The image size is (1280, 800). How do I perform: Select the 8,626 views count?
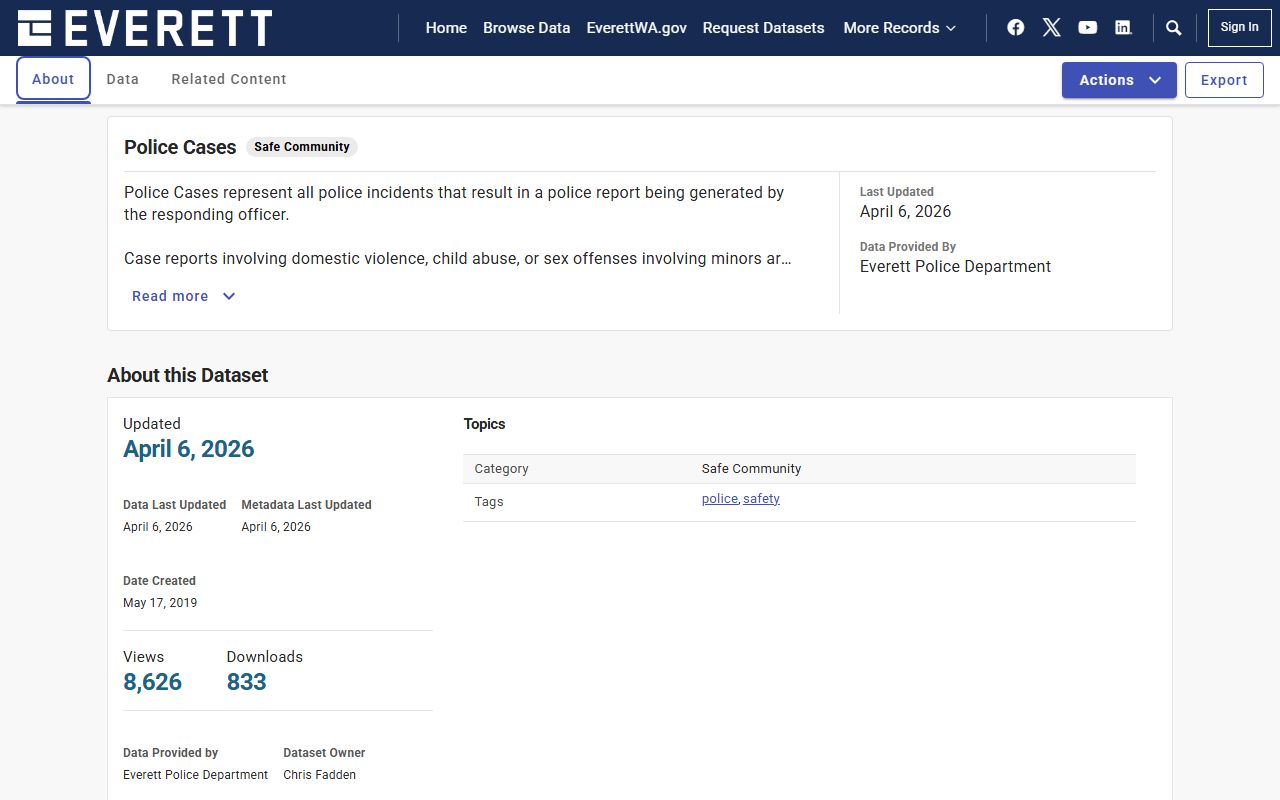[x=152, y=682]
